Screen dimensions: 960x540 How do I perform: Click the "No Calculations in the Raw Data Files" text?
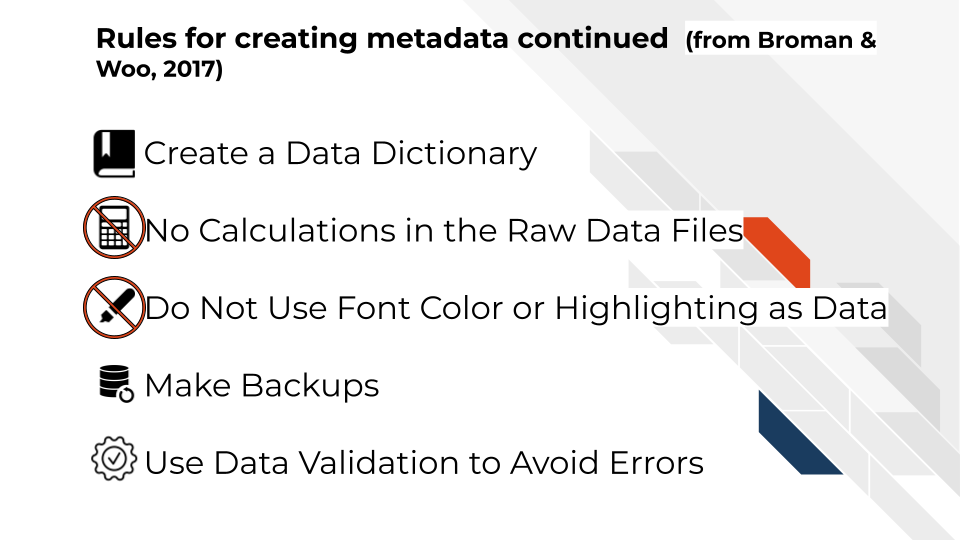pos(444,231)
